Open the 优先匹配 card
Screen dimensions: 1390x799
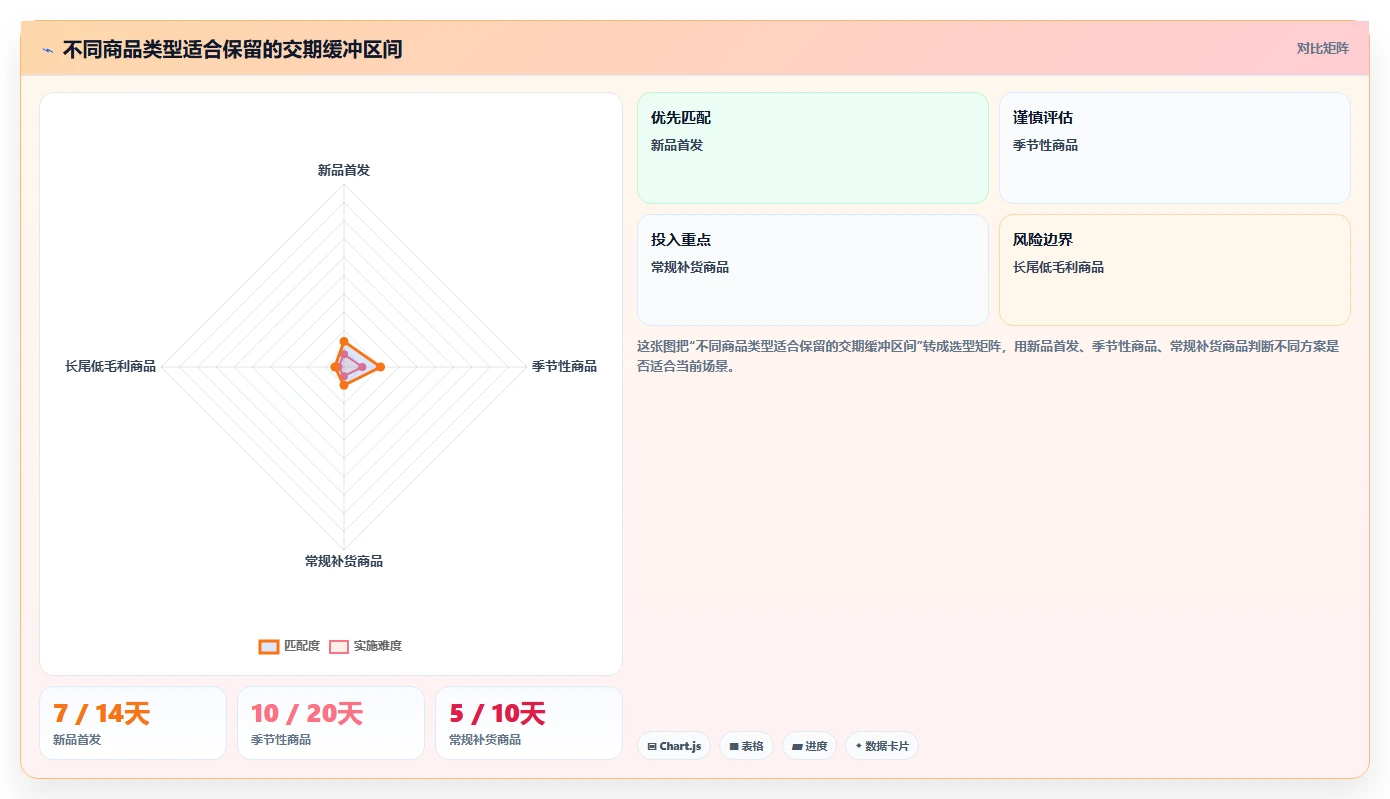tap(812, 148)
